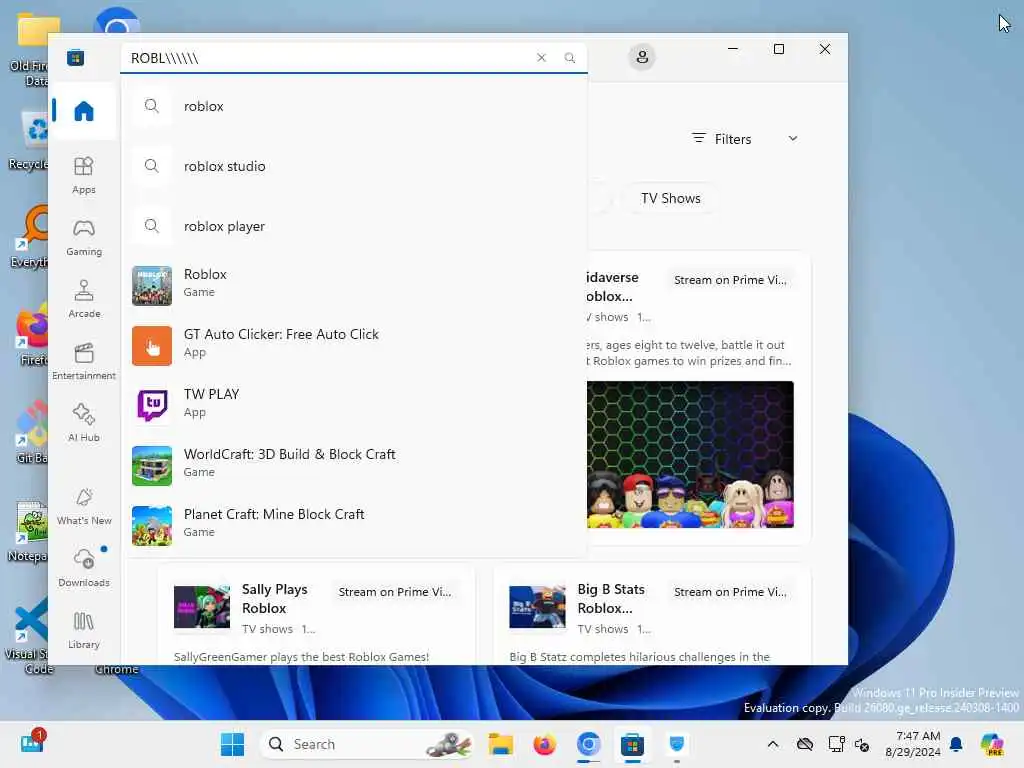
Task: Open AI Hub in sidebar
Action: (x=84, y=423)
